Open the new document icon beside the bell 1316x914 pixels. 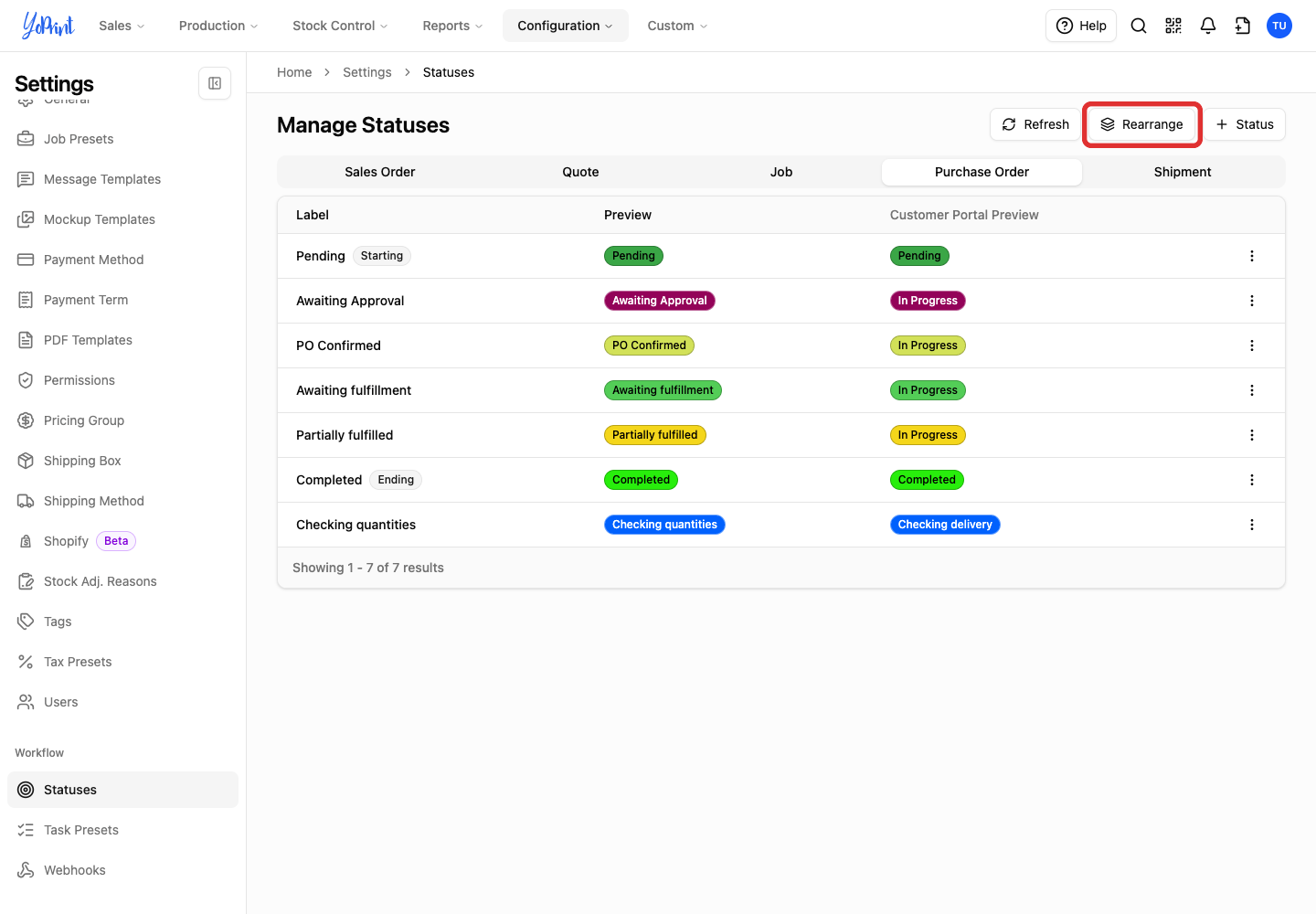point(1243,26)
